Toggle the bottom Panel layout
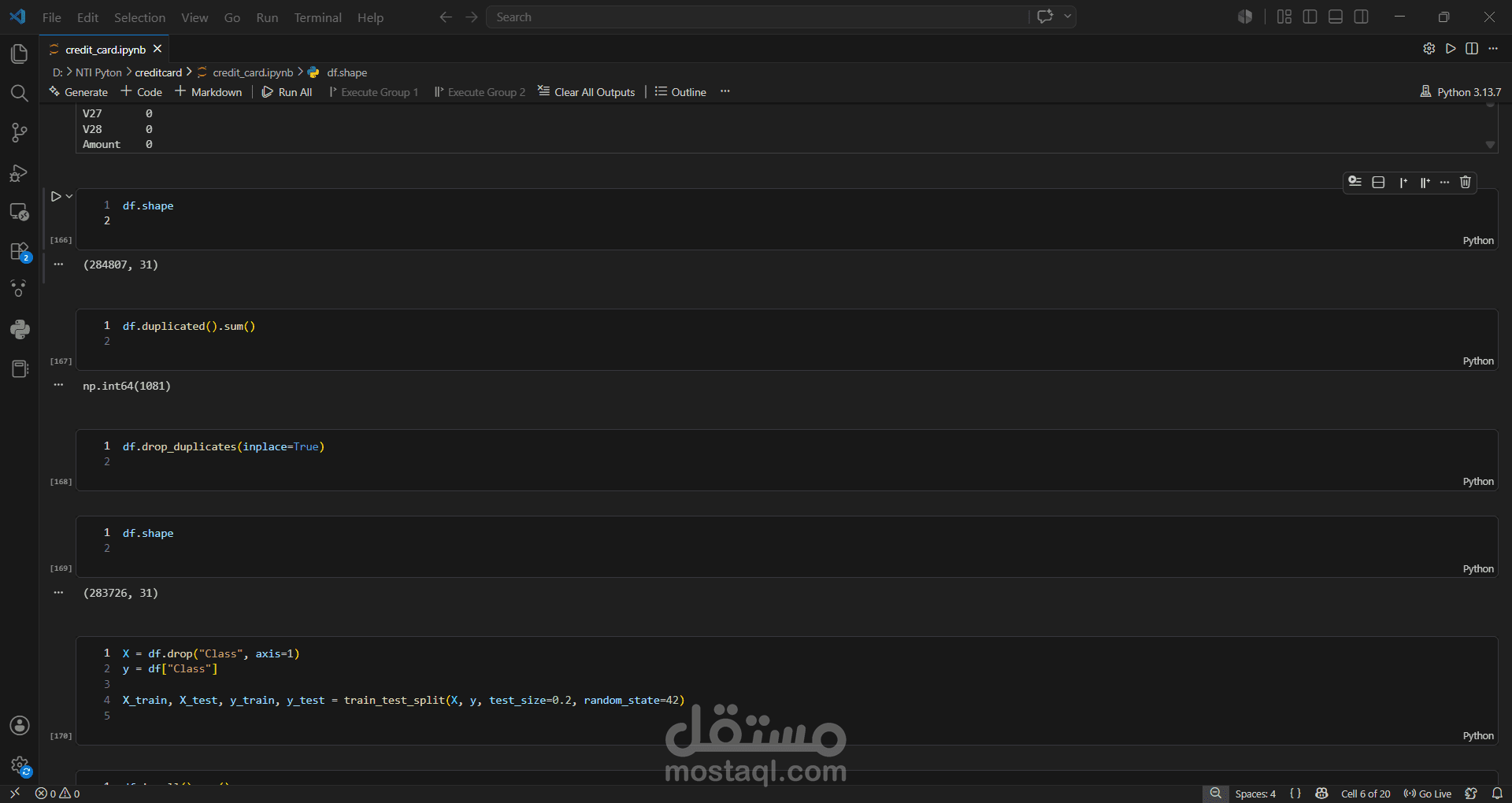 [x=1336, y=17]
